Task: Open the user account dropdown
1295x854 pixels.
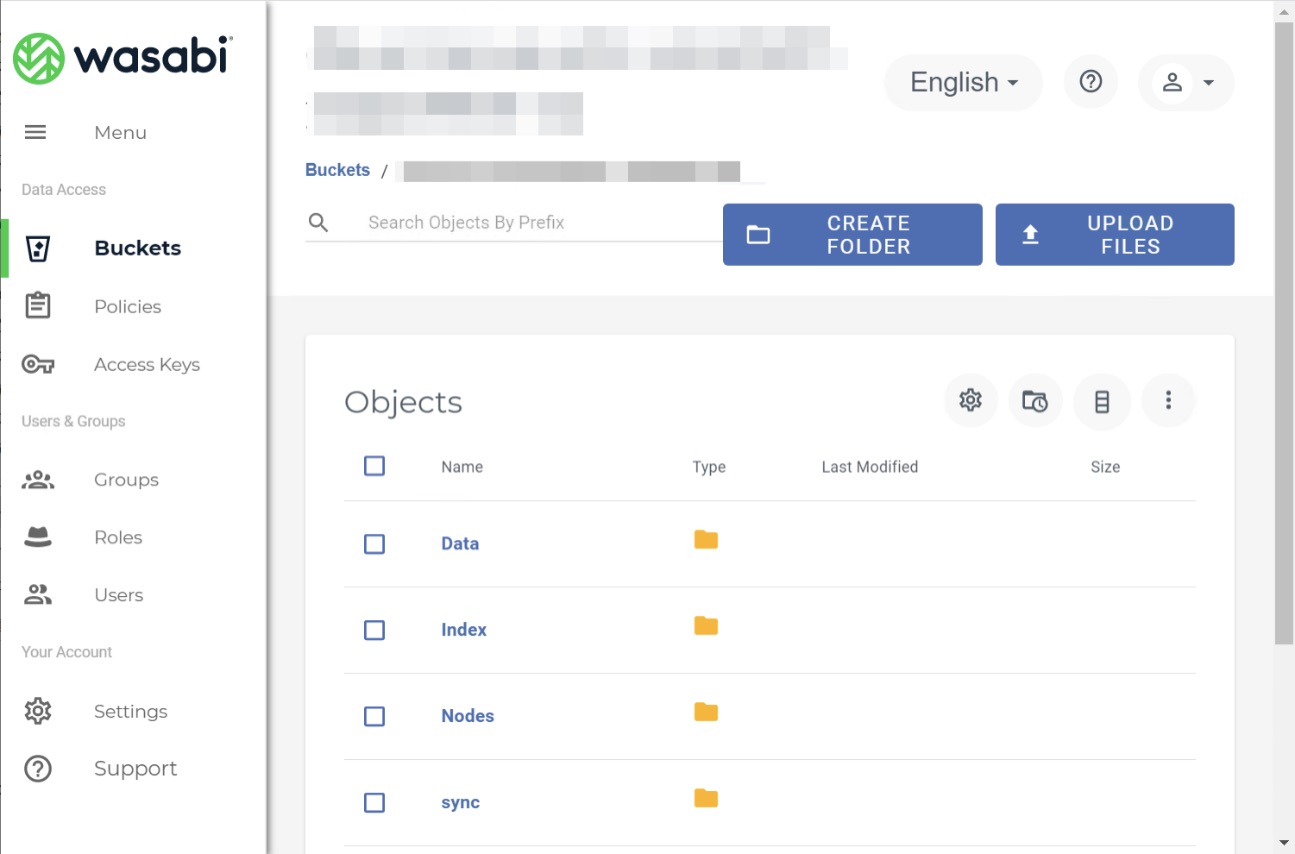Action: tap(1186, 82)
